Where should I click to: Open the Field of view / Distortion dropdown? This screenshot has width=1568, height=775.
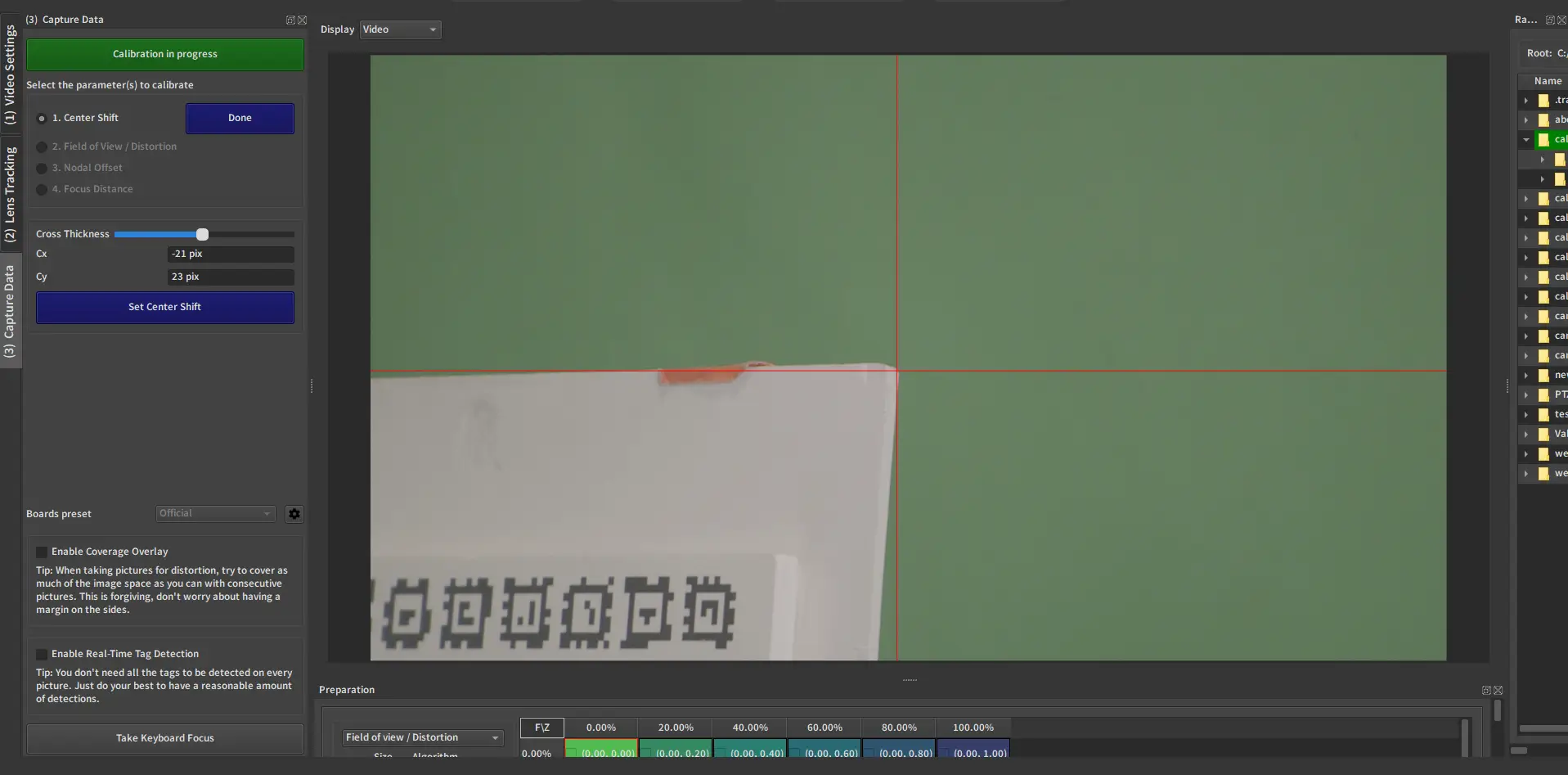422,737
